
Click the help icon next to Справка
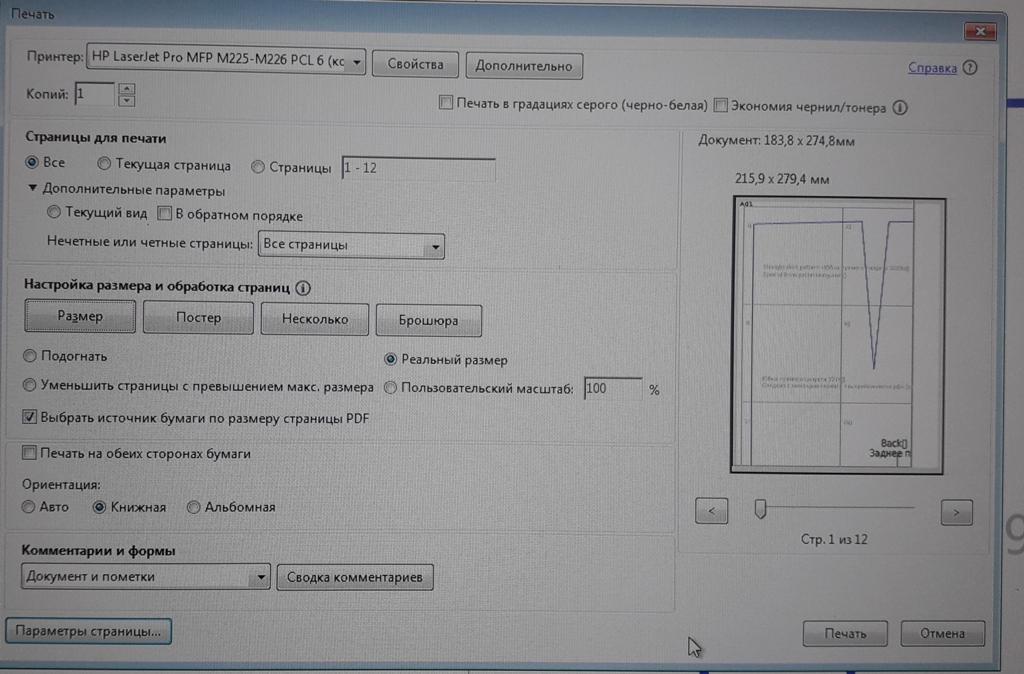(970, 68)
